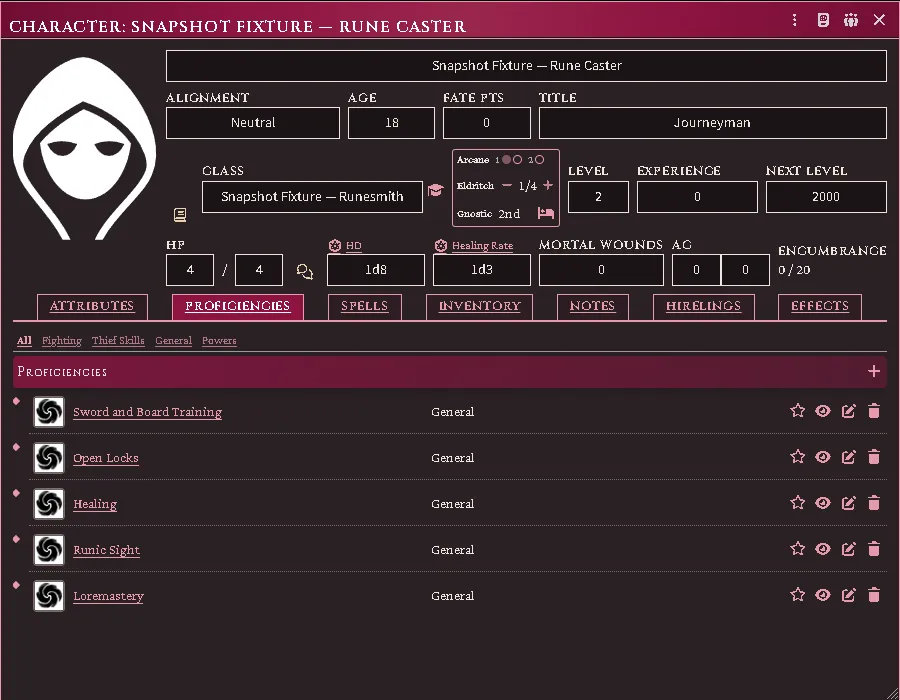Click the book icon under the portrait
Image resolution: width=900 pixels, height=700 pixels.
coord(180,215)
